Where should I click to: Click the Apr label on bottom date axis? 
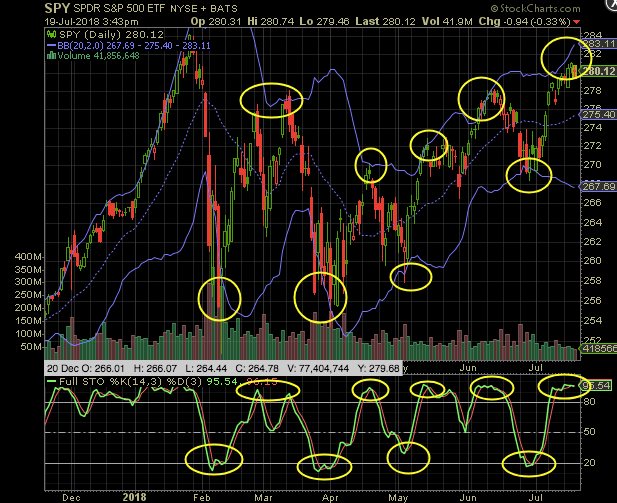pyautogui.click(x=330, y=497)
